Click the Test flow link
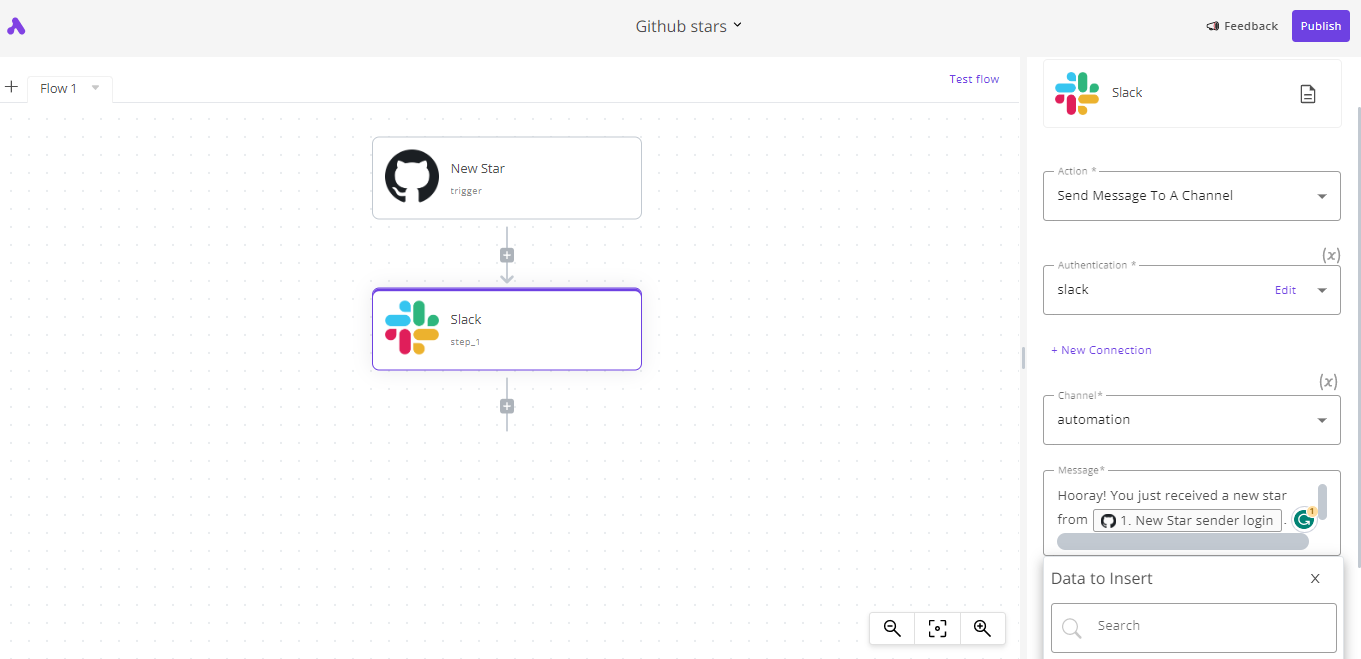The width and height of the screenshot is (1361, 659). pyautogui.click(x=973, y=78)
